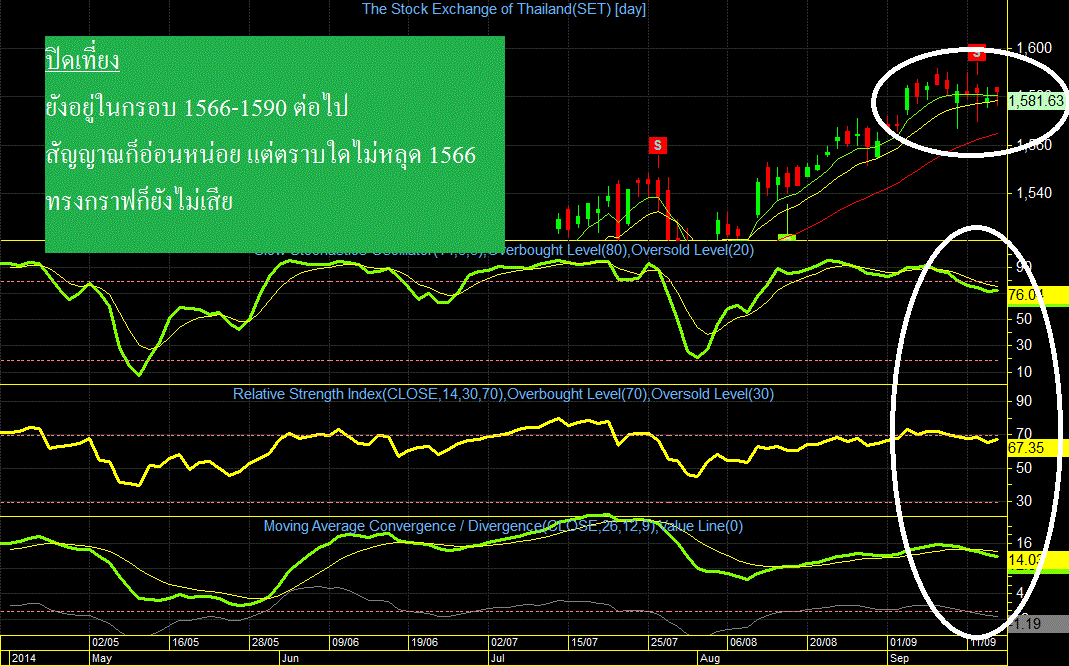Click the 02/07 date label on time axis

[505, 642]
